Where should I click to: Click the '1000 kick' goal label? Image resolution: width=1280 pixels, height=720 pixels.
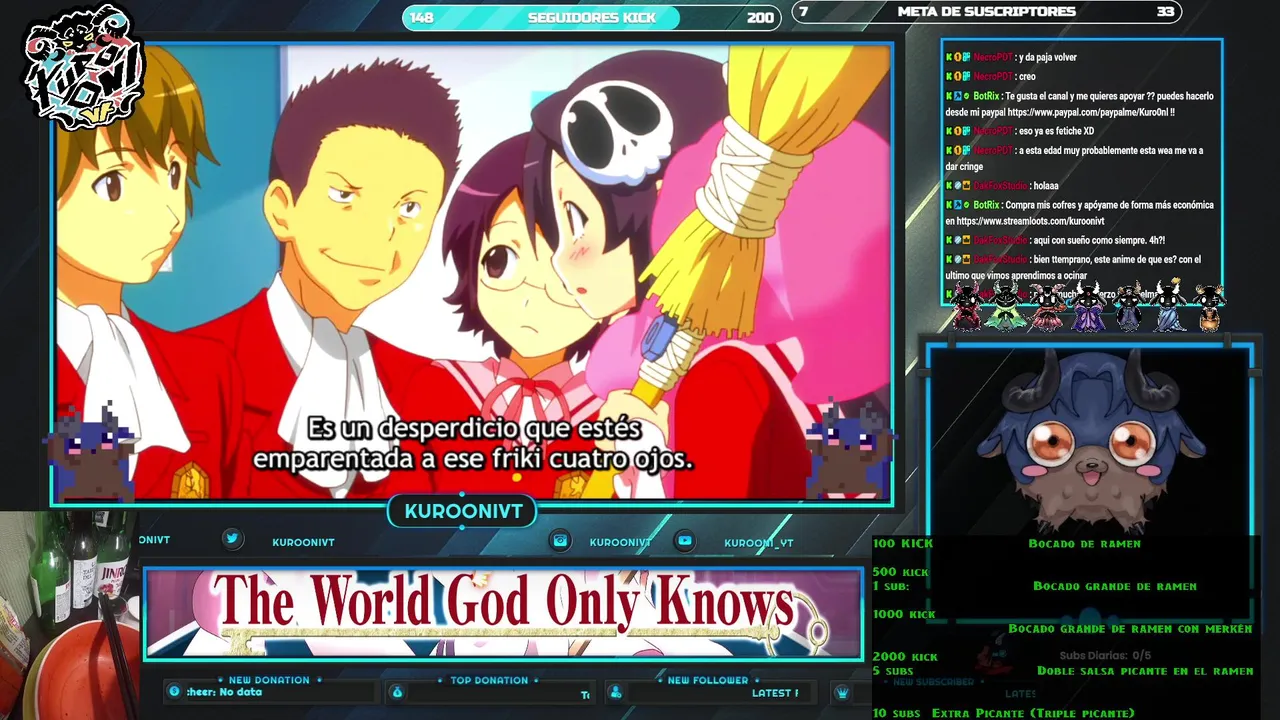coord(904,614)
